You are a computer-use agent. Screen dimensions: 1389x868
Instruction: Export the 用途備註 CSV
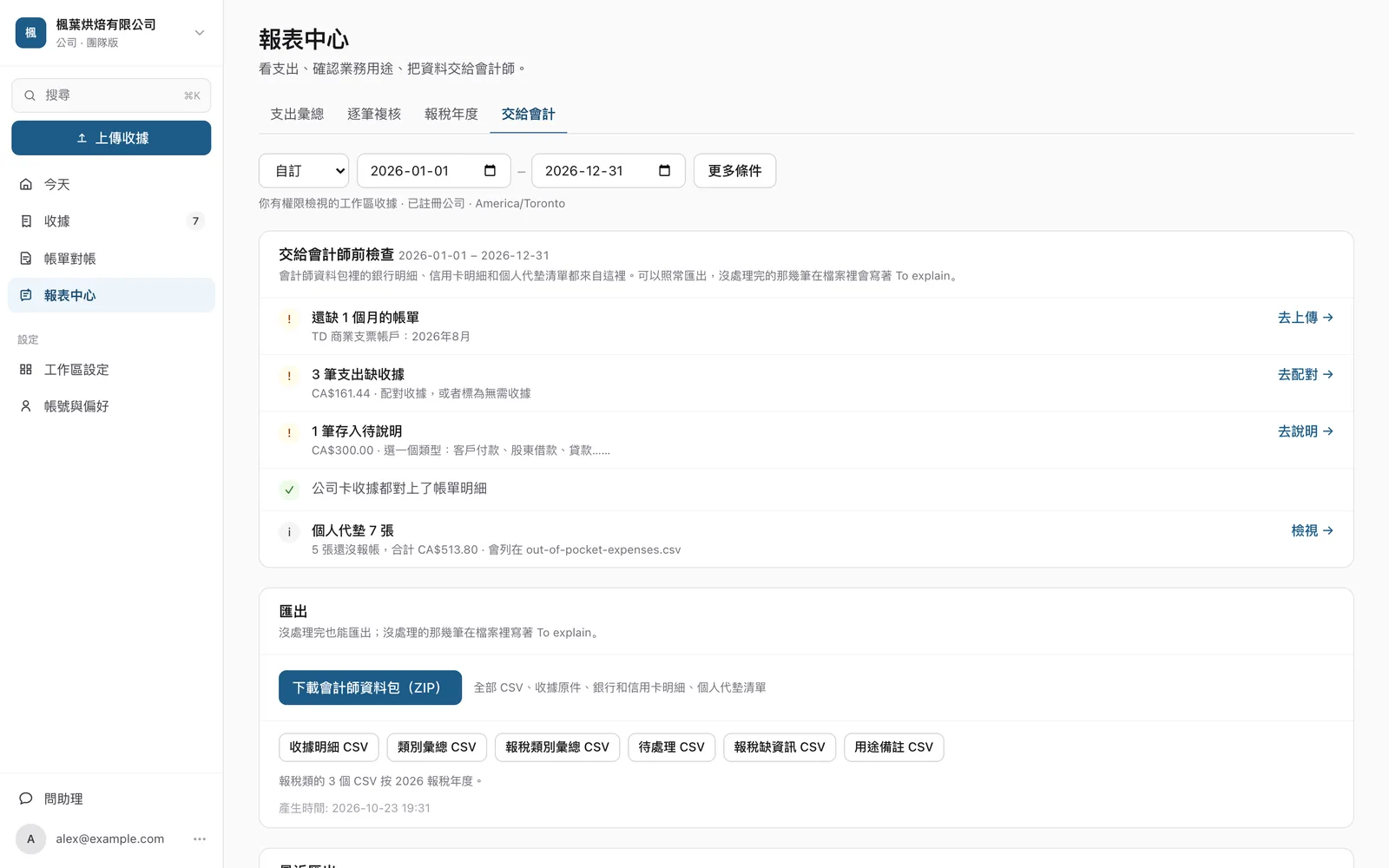[894, 747]
